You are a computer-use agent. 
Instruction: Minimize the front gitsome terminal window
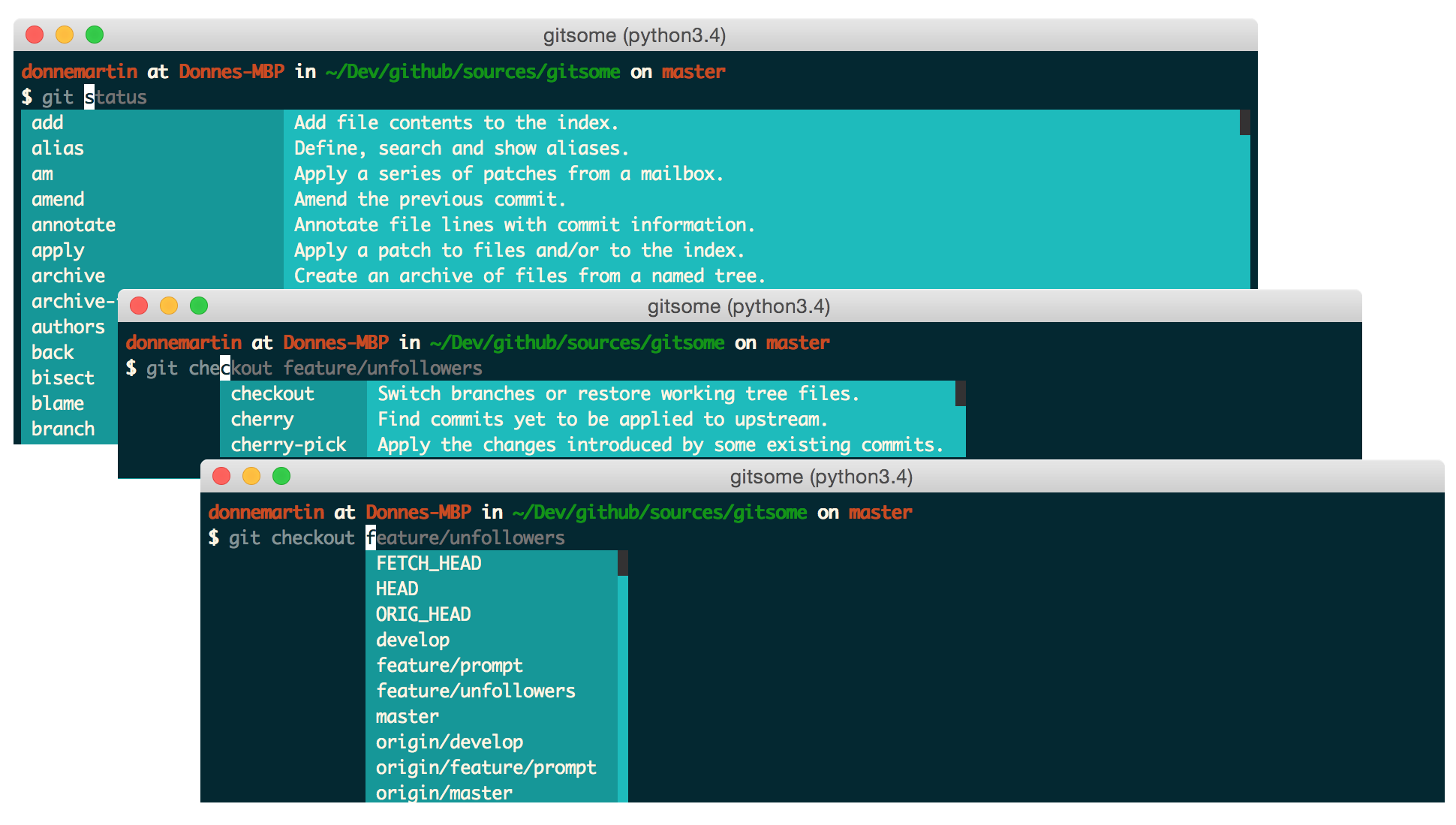coord(251,476)
